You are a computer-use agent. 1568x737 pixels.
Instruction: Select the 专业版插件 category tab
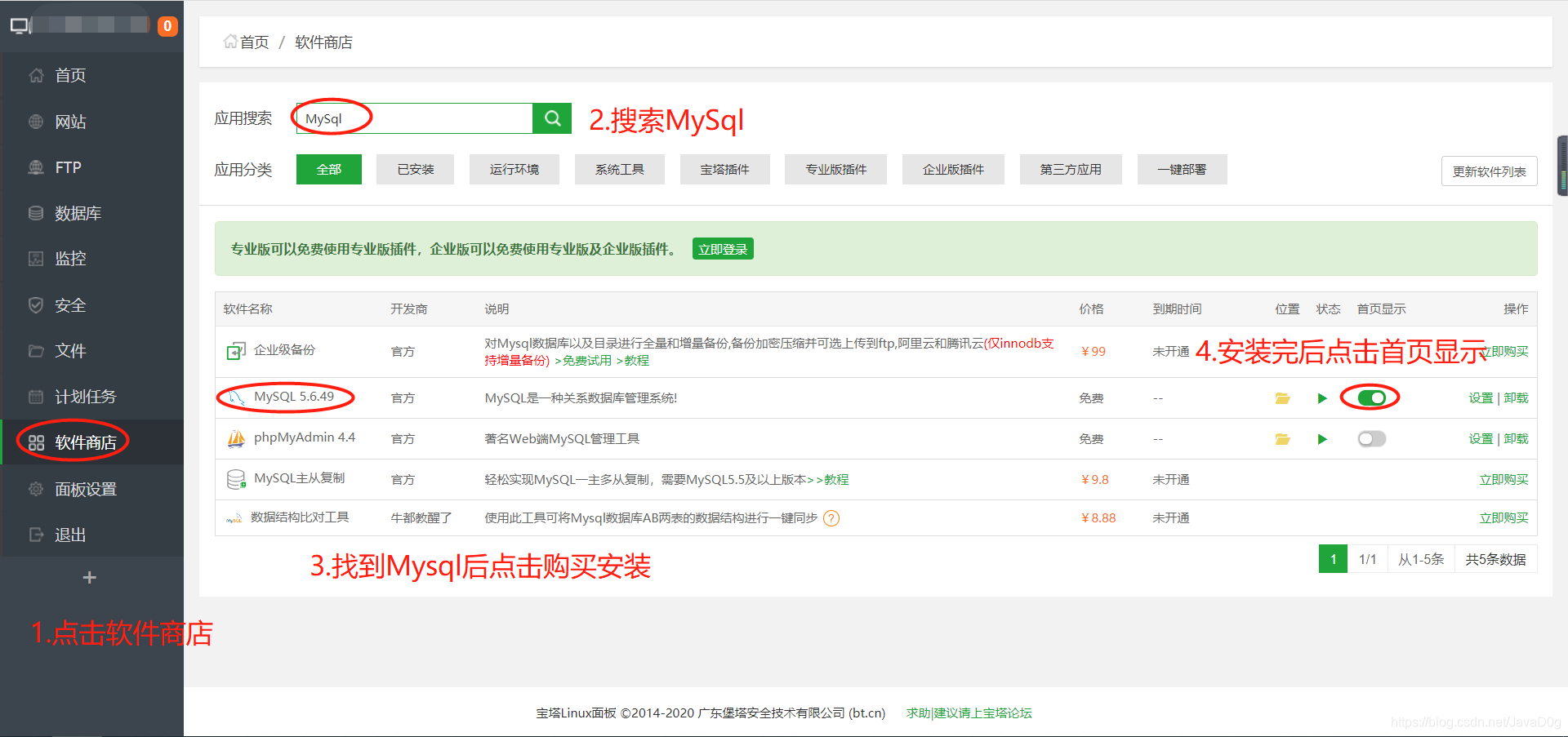[x=835, y=169]
